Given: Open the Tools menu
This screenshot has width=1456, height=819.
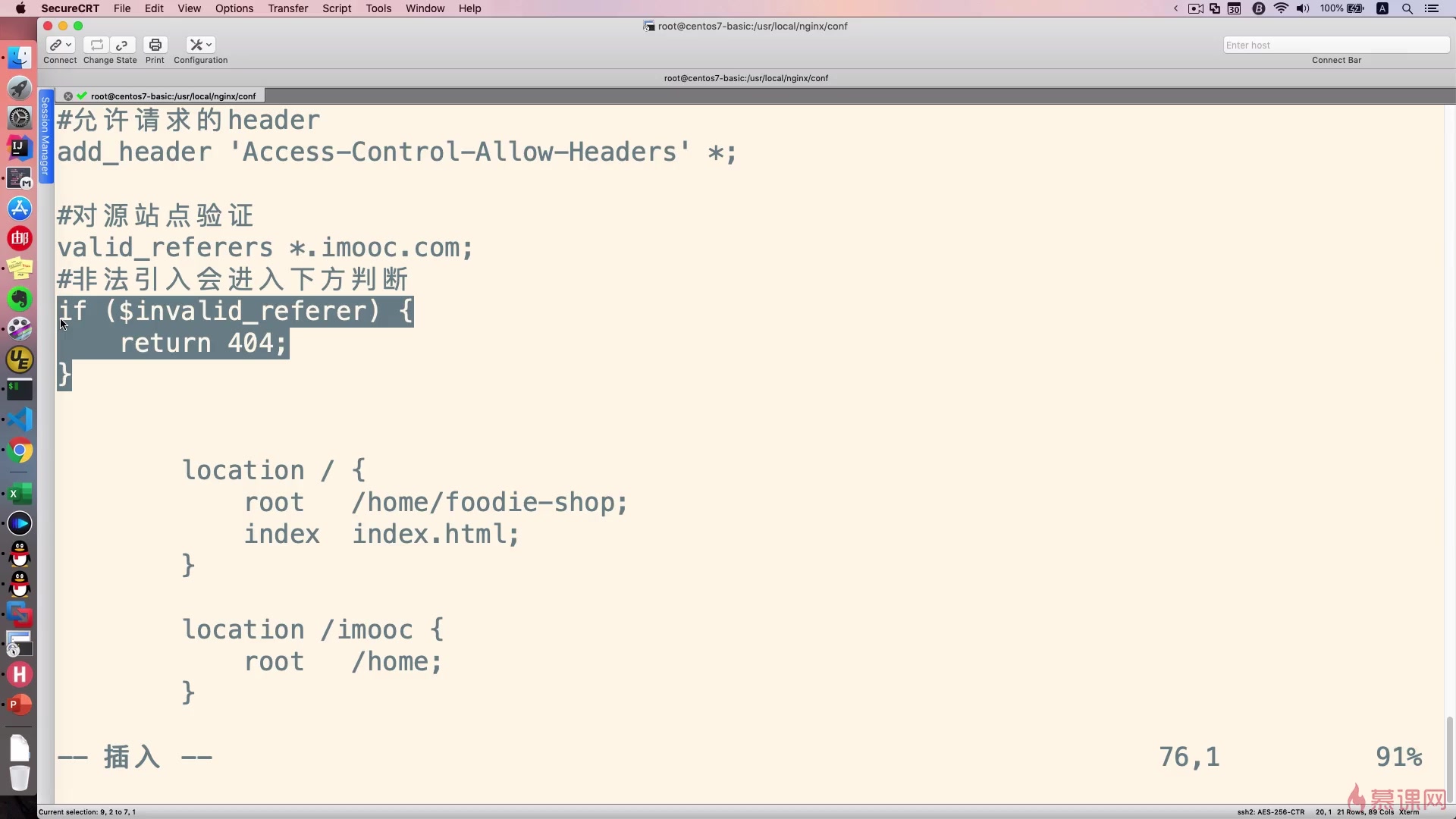Looking at the screenshot, I should [x=378, y=8].
